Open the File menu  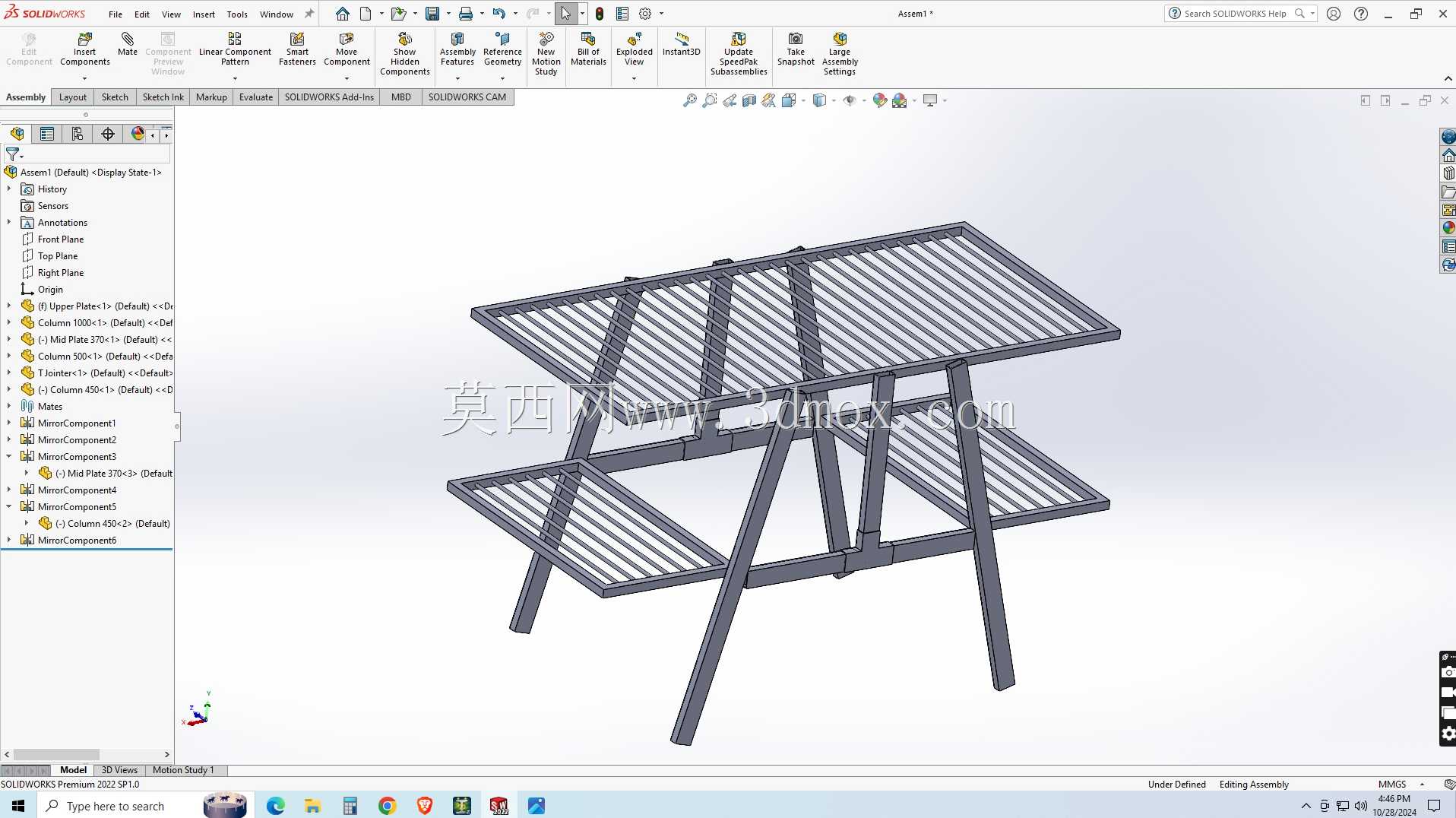(116, 14)
